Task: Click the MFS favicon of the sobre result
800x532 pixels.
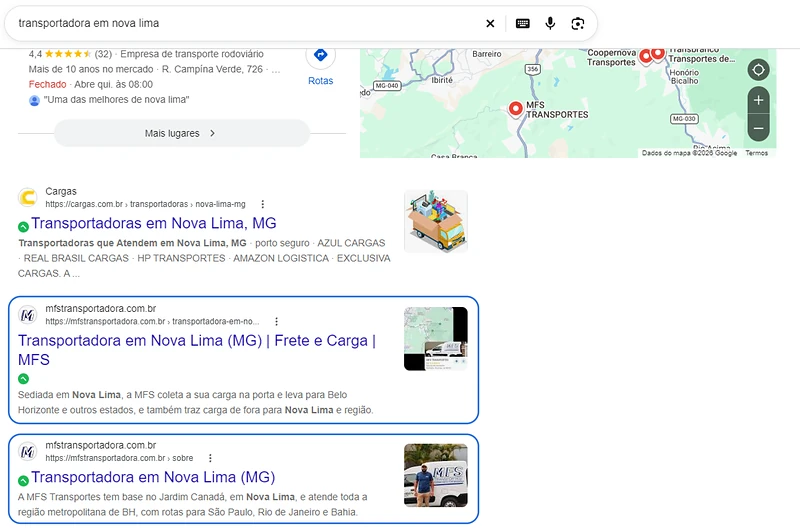Action: 28,451
